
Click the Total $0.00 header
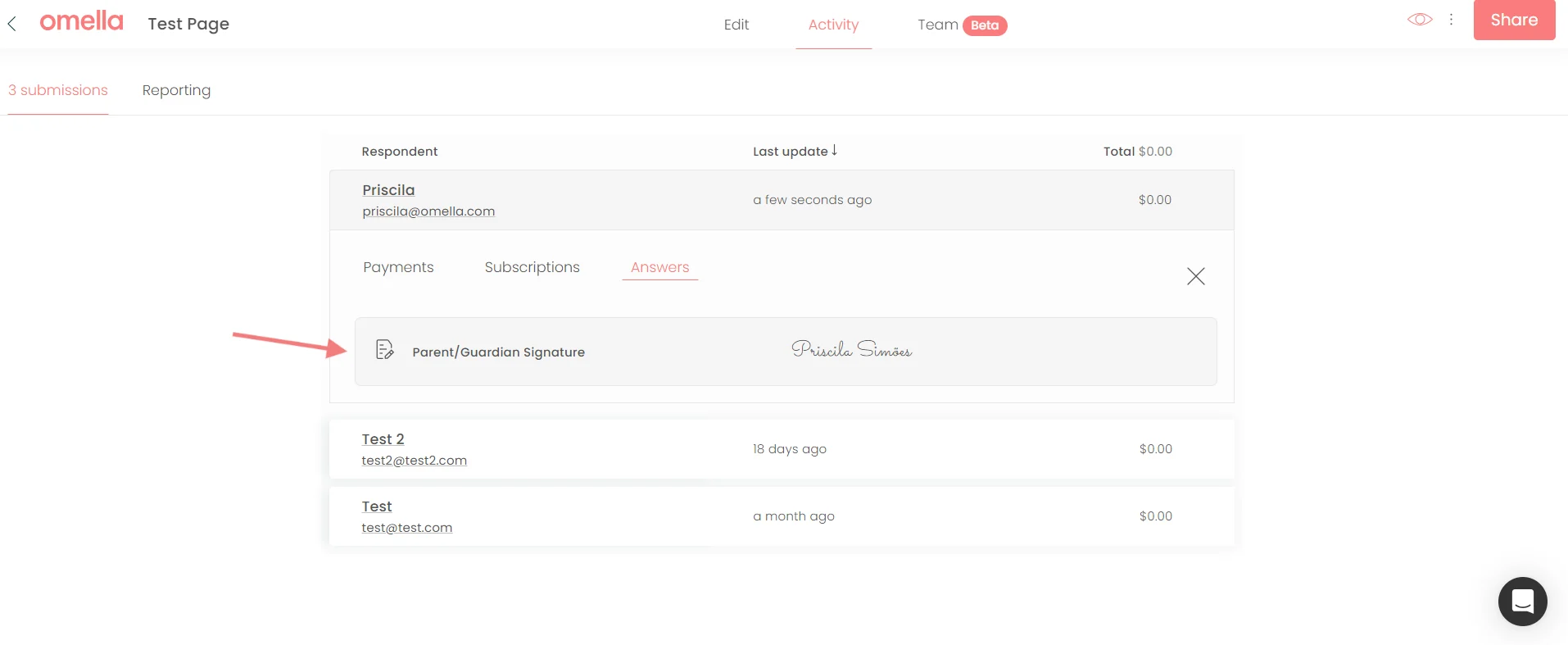pos(1138,152)
